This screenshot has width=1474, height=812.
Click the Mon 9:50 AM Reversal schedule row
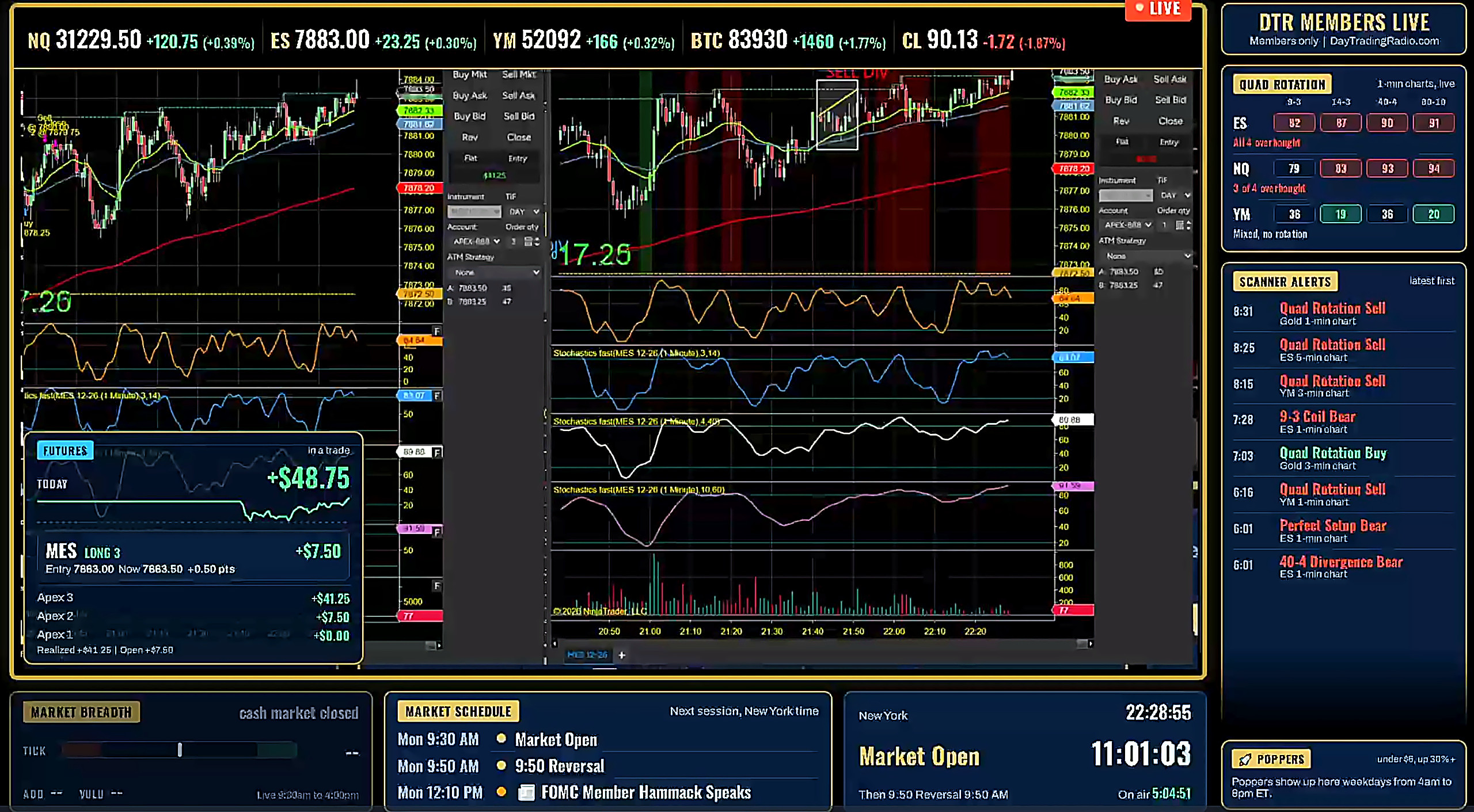(607, 766)
